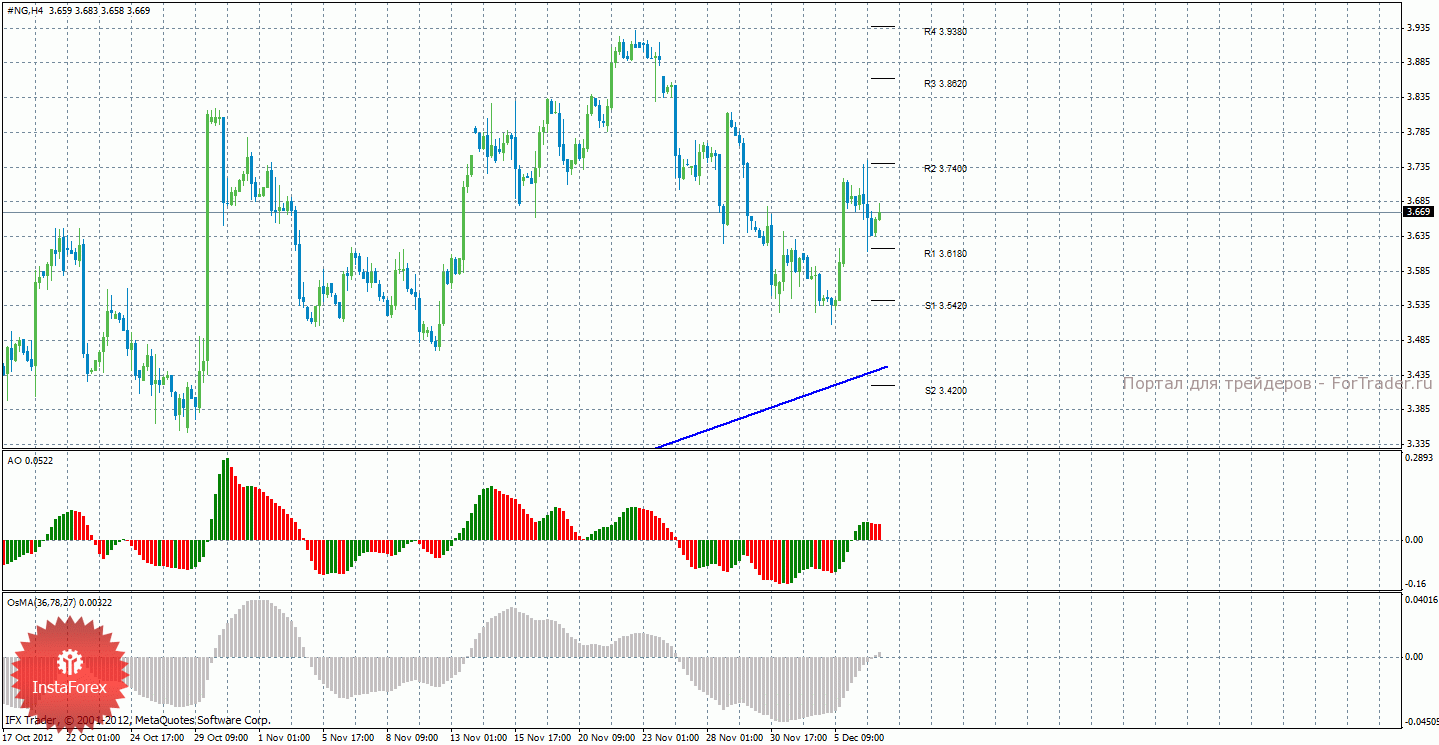The height and width of the screenshot is (745, 1439).
Task: Click price axis value 3.535
Action: coord(1417,305)
